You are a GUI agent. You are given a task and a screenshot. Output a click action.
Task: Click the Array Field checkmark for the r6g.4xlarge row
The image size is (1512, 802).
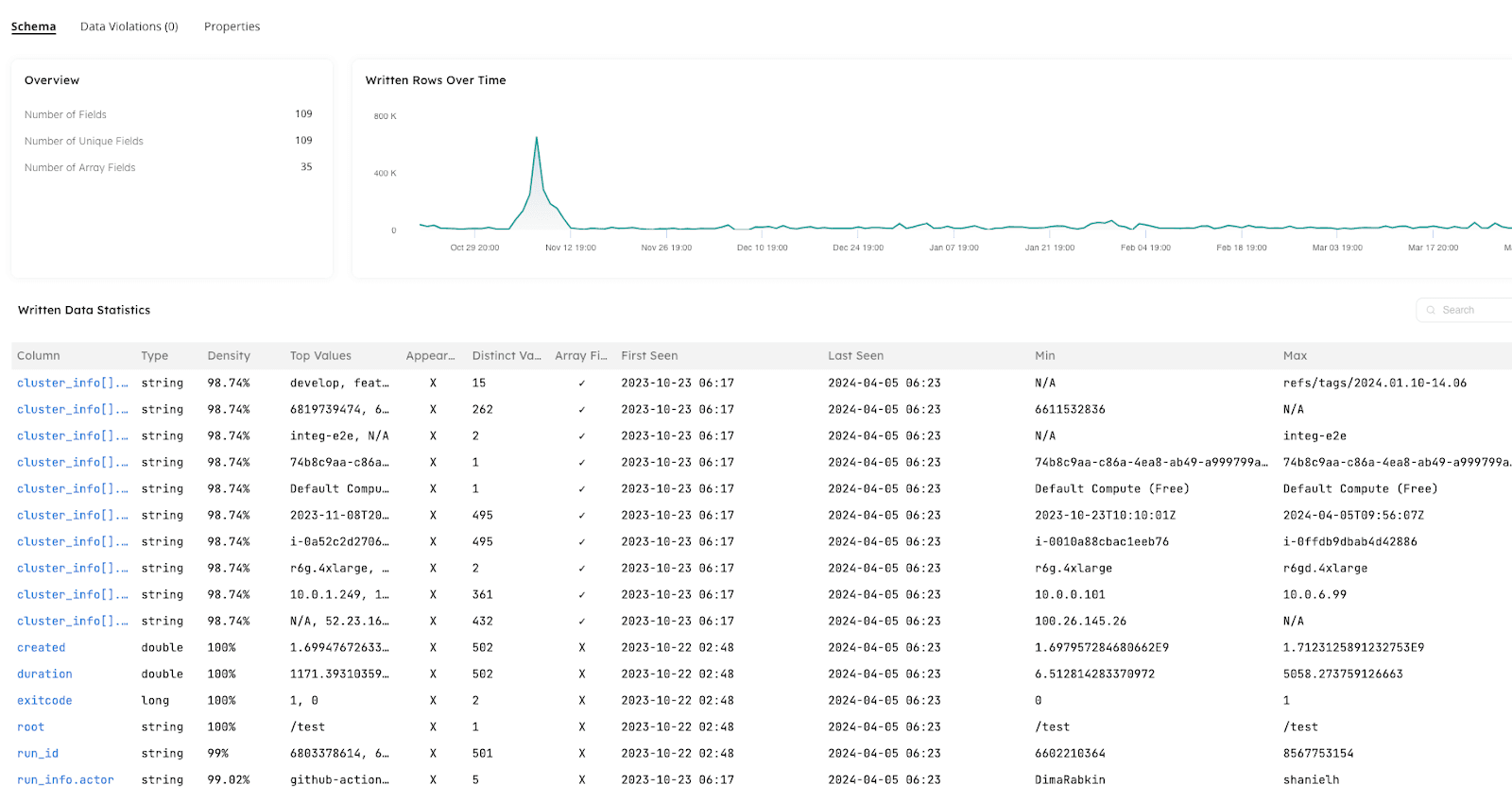point(581,569)
